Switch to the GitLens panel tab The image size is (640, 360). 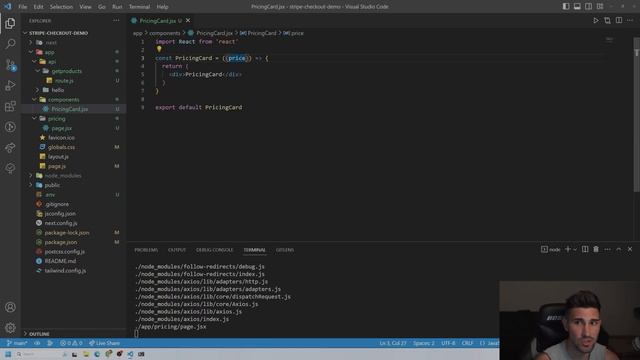[285, 250]
